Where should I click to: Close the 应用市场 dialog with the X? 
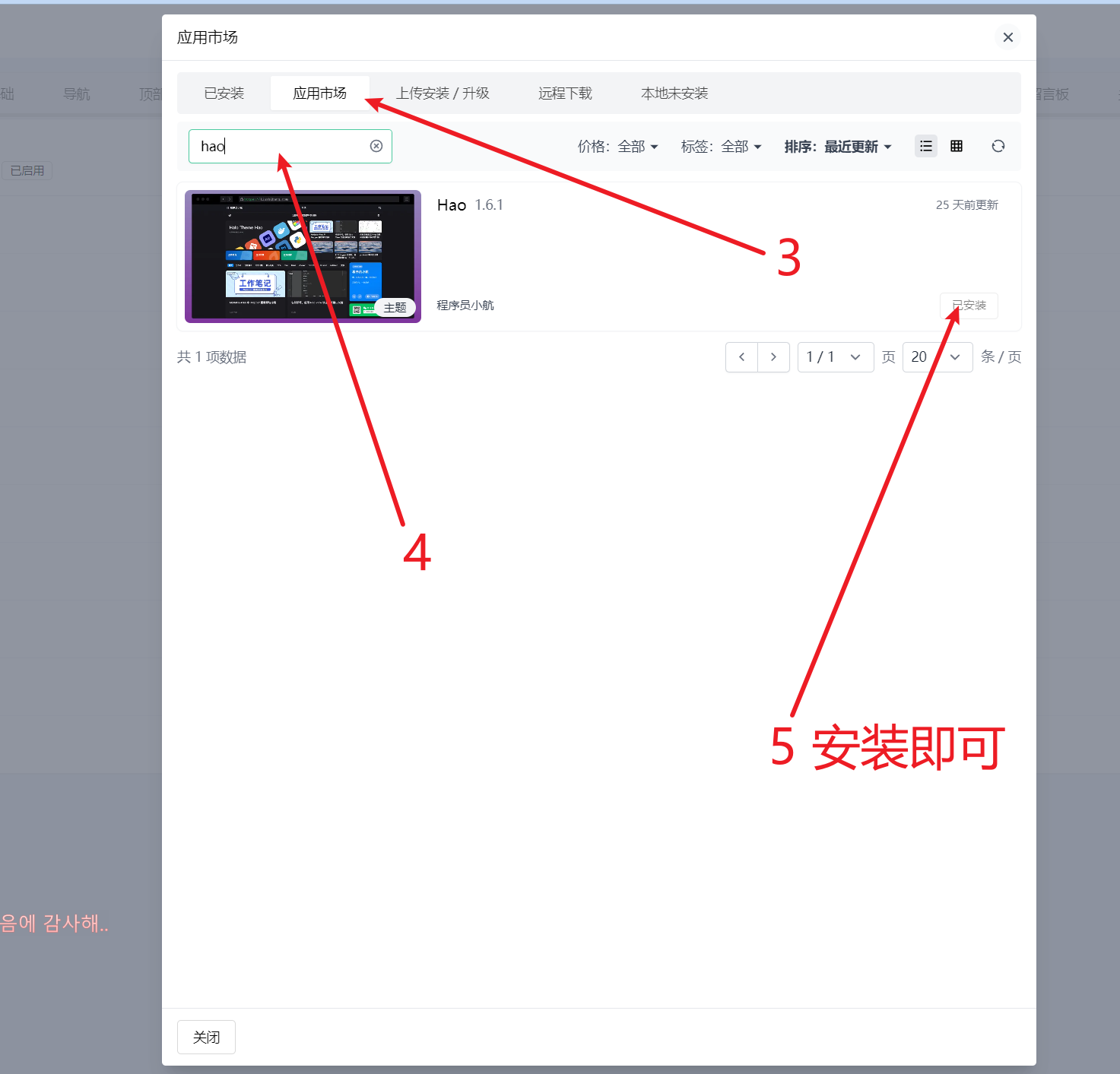pos(1007,37)
